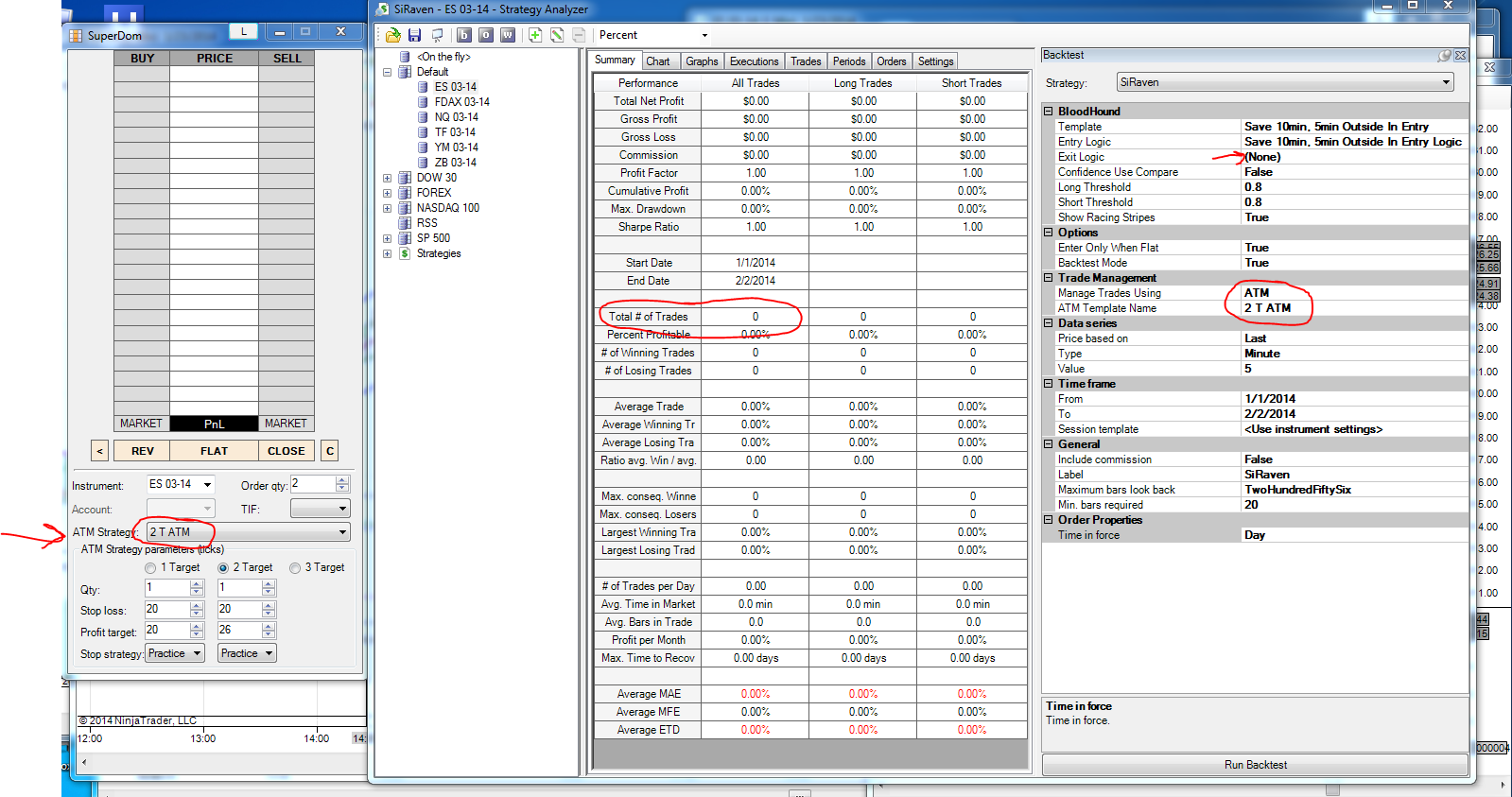
Task: Select the 3 Target radio button
Action: (295, 568)
